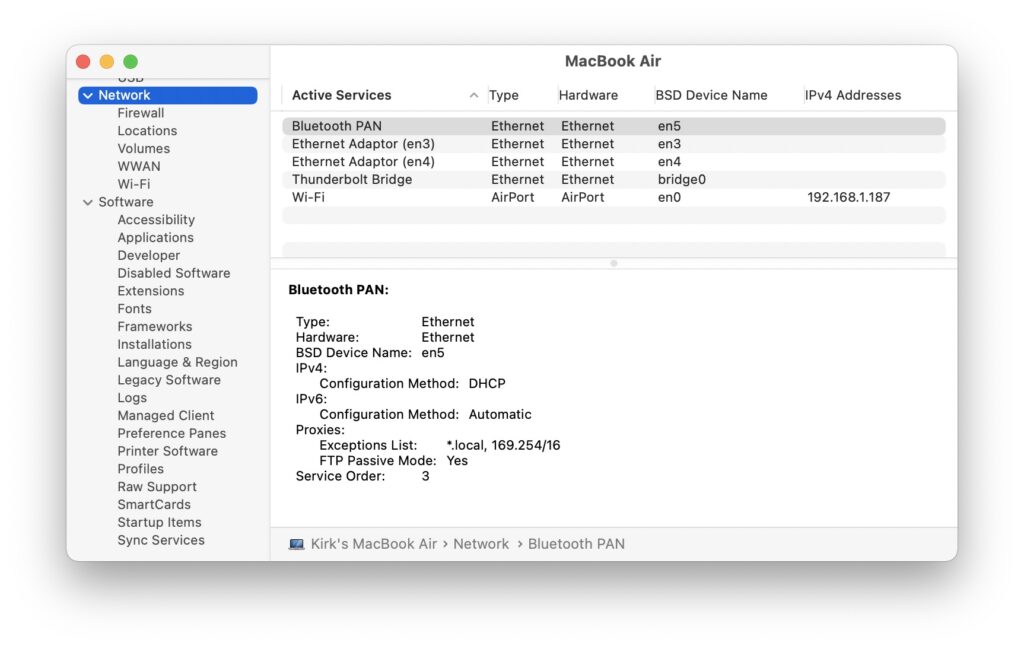Open Locations in the sidebar
This screenshot has width=1024, height=649.
(147, 130)
